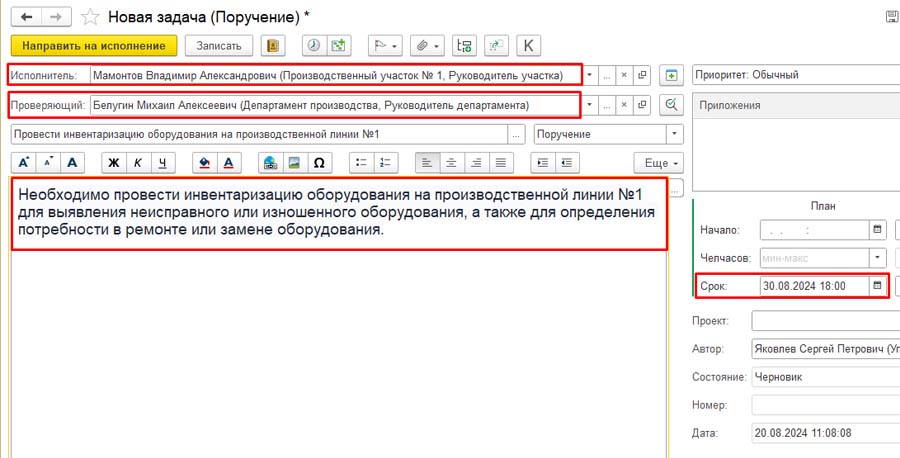This screenshot has height=458, width=900.
Task: Click ellipsis next to task title field
Action: pos(516,134)
